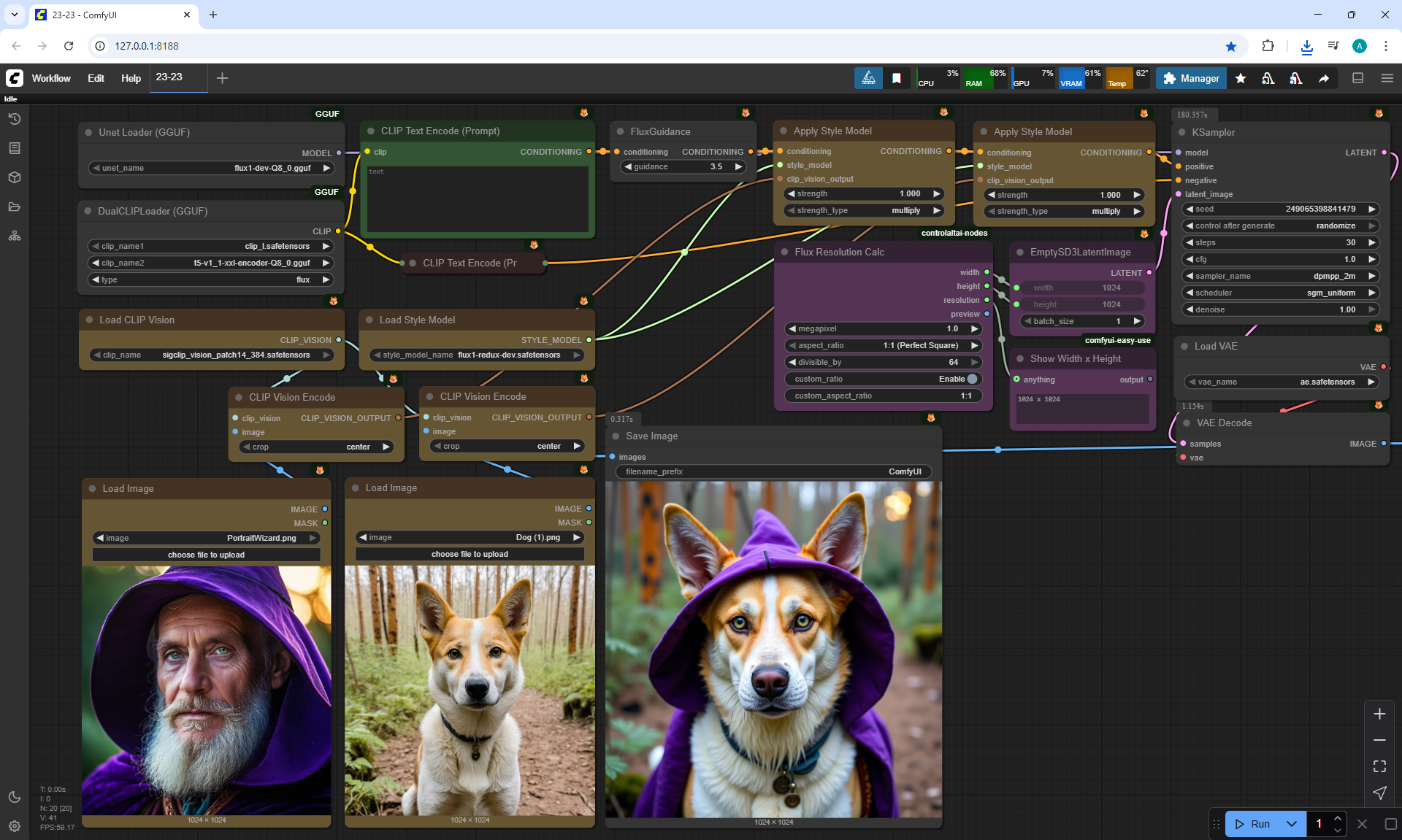Open aspect_ratio Perfect Square selector
This screenshot has height=840, width=1402.
click(882, 345)
